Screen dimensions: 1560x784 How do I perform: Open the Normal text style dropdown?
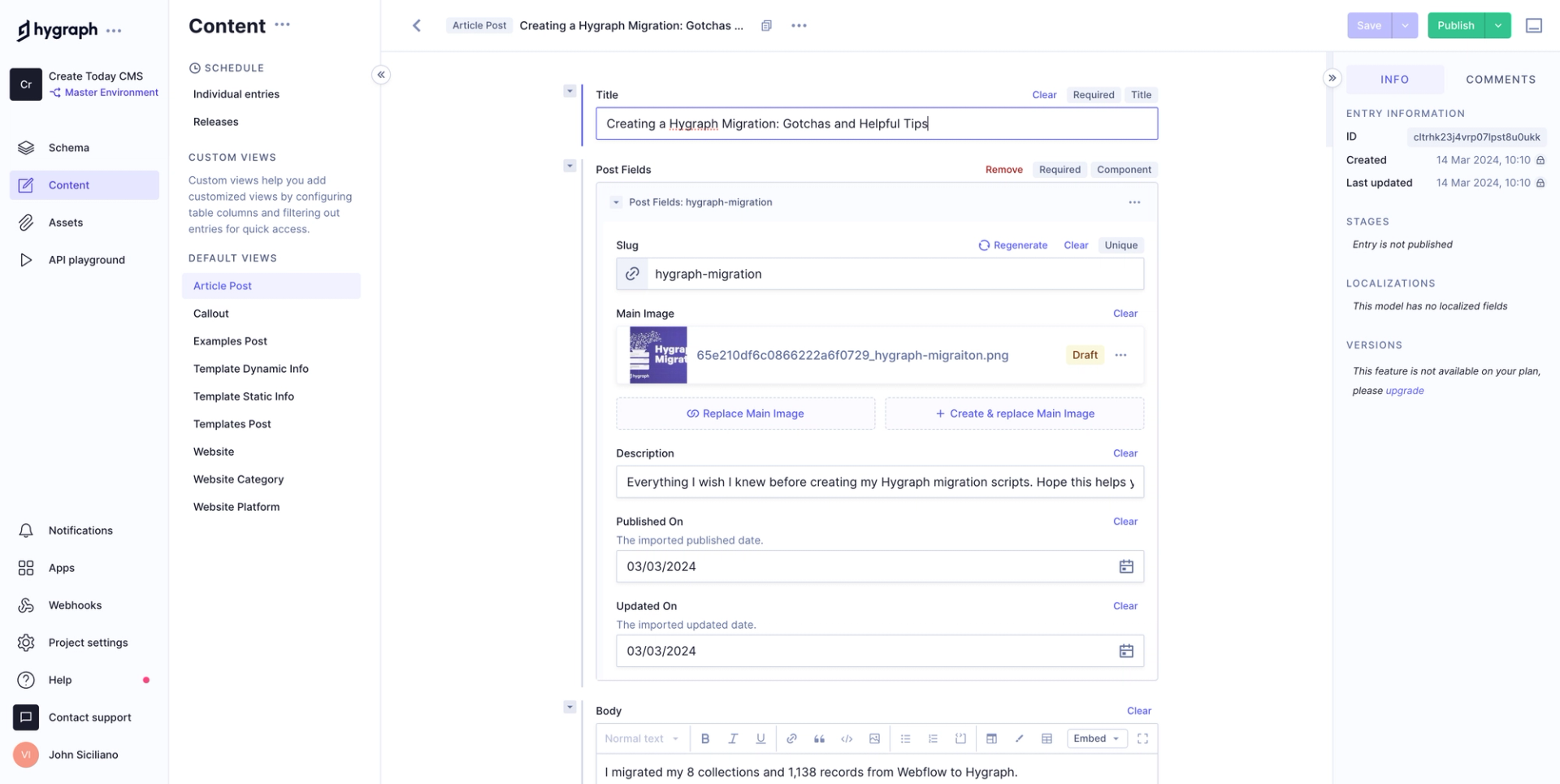pyautogui.click(x=642, y=739)
